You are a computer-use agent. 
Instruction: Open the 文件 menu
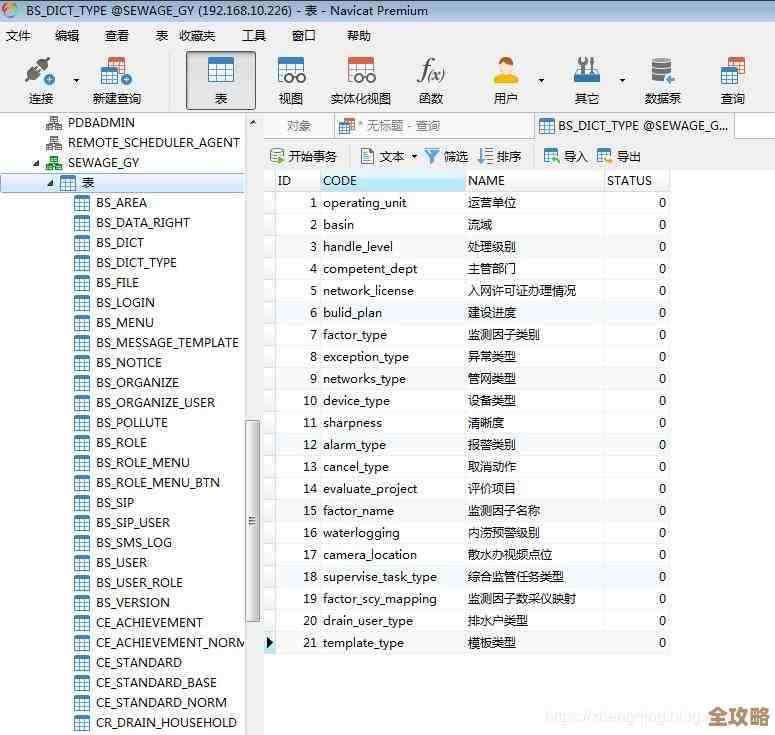[x=18, y=36]
